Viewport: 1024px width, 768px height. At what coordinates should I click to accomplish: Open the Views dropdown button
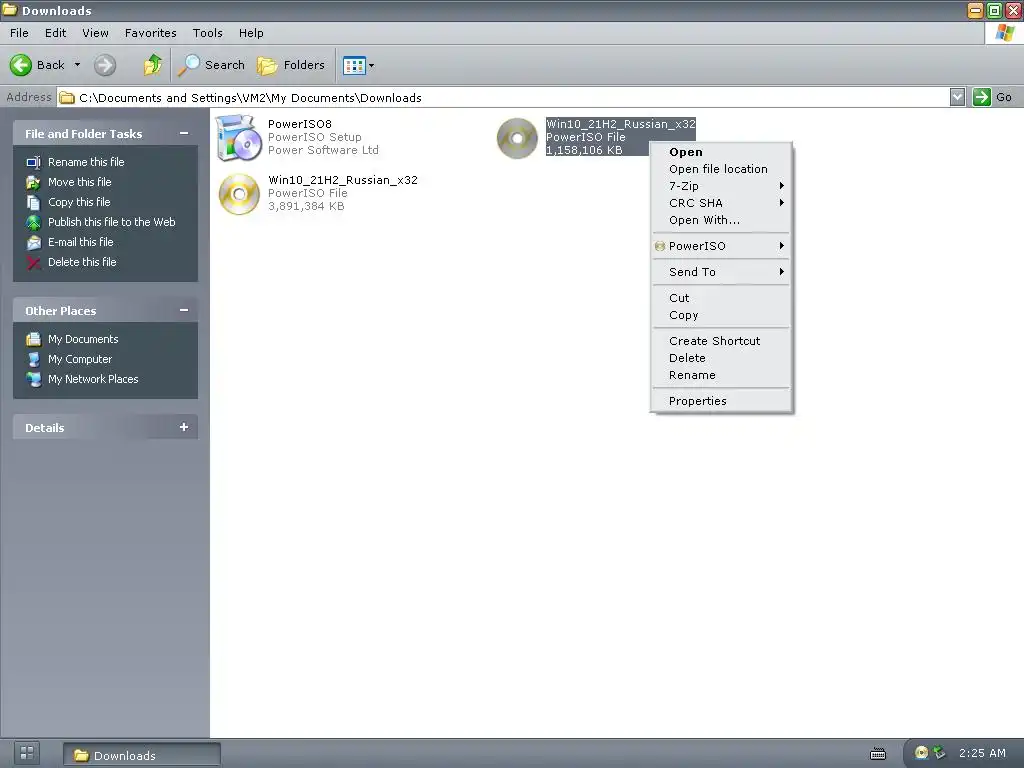pyautogui.click(x=359, y=65)
